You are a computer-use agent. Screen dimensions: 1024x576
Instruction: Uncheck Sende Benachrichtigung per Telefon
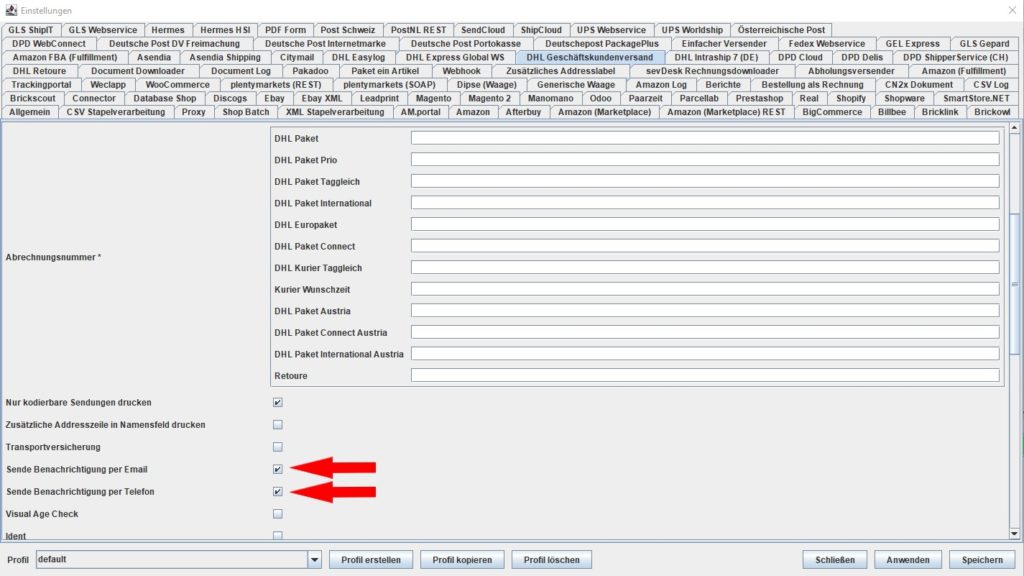pos(278,491)
